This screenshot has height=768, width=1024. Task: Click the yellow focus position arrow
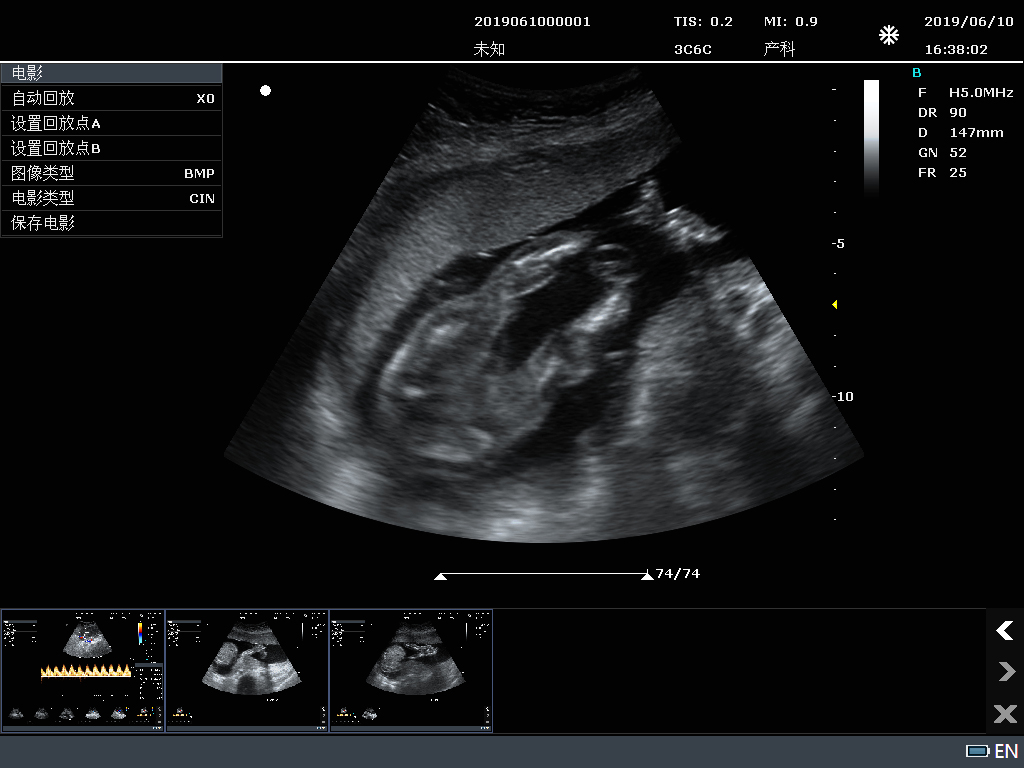835,304
